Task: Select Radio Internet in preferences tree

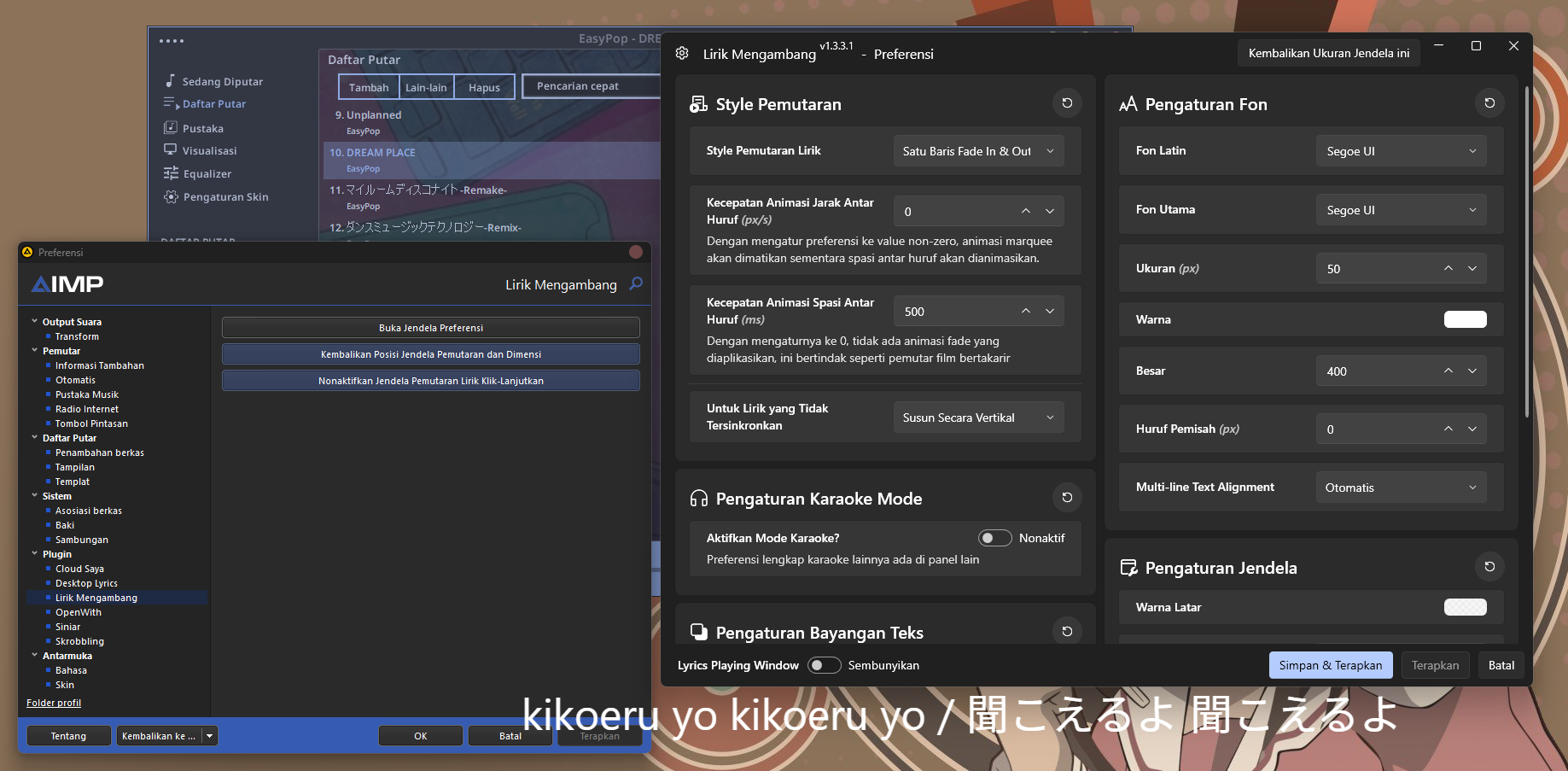Action: [87, 409]
